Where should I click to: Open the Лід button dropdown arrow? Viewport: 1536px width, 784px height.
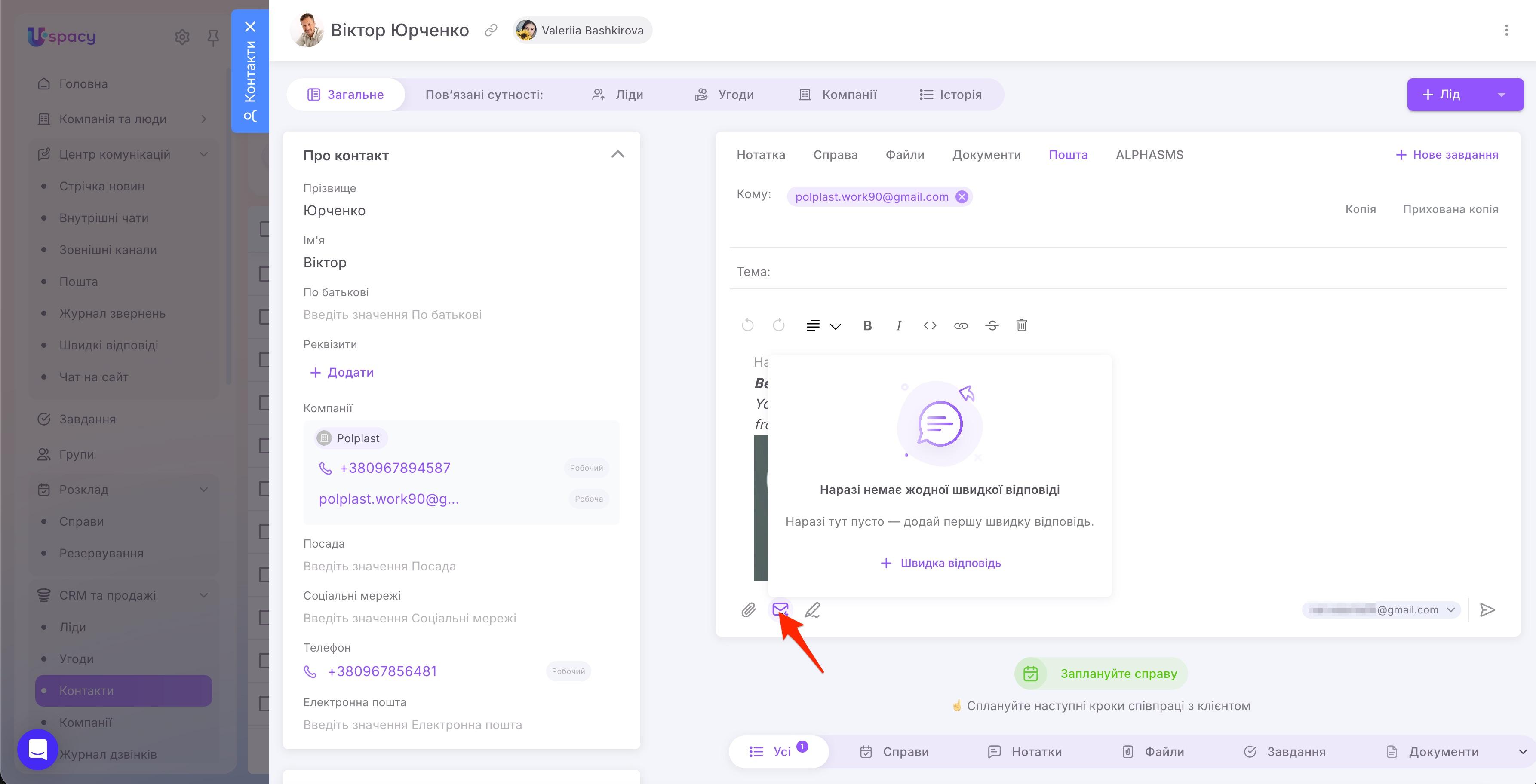coord(1502,95)
